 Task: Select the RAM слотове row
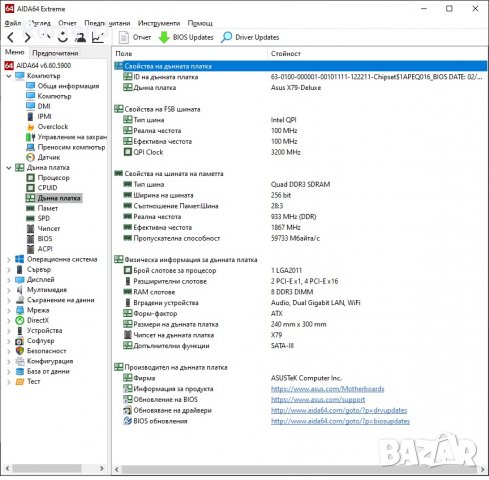point(300,292)
